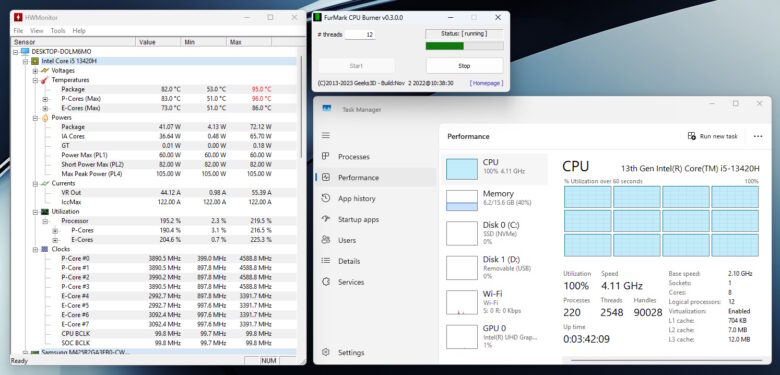The width and height of the screenshot is (780, 375).
Task: Click the Clocks icon in tree
Action: [x=44, y=249]
